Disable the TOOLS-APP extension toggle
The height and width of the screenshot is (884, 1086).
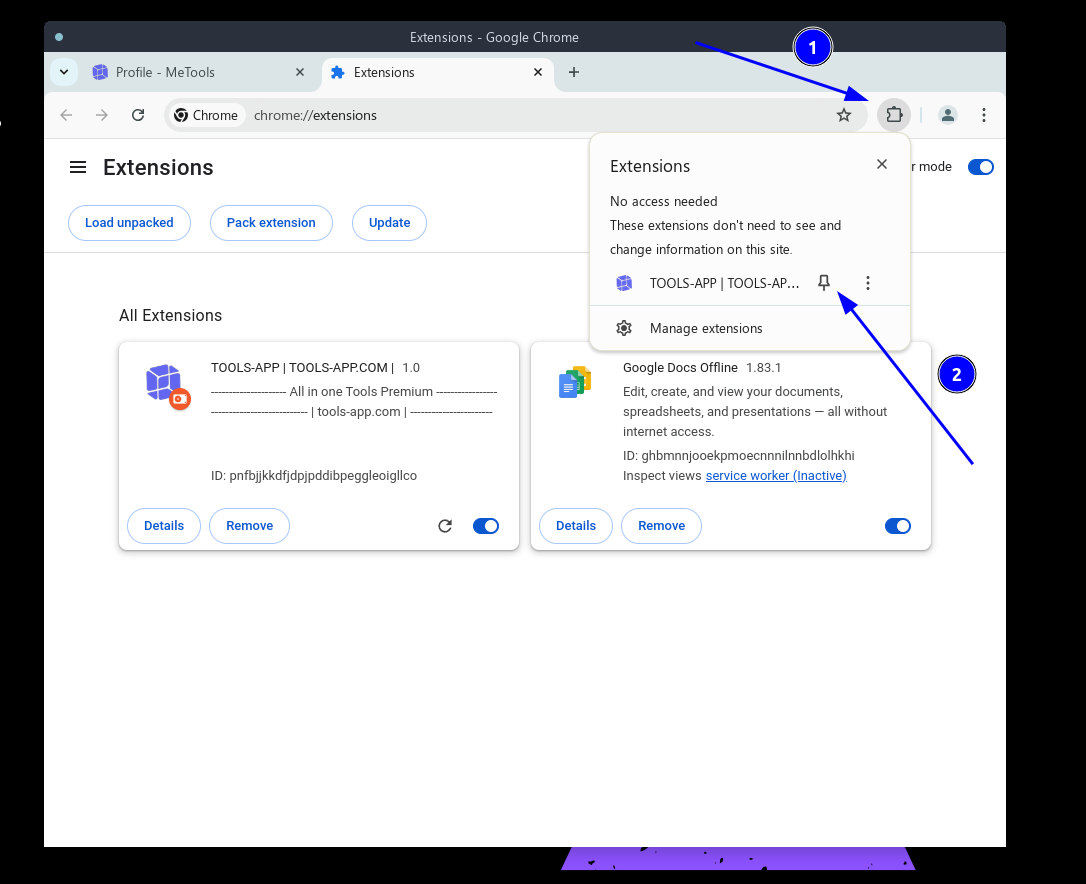[486, 526]
